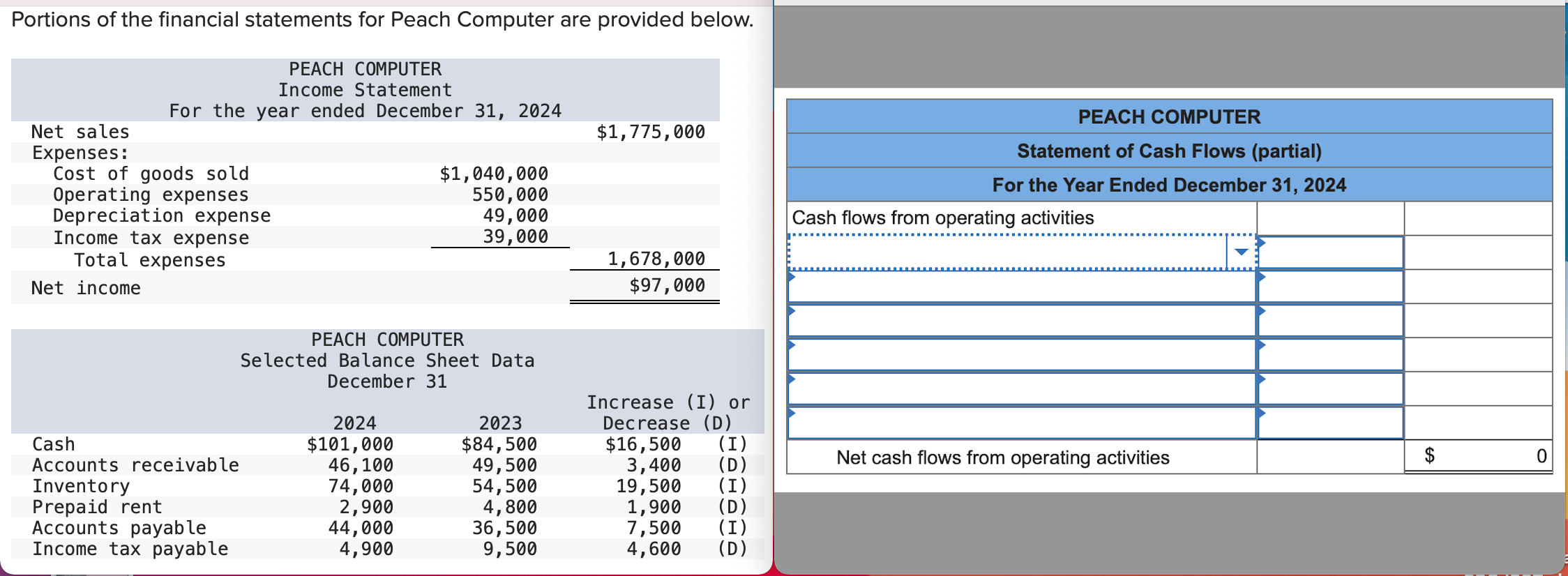Screen dimensions: 1568x576
Task: Click the 'For the Year Ended December 31, 2024' header
Action: (1169, 185)
